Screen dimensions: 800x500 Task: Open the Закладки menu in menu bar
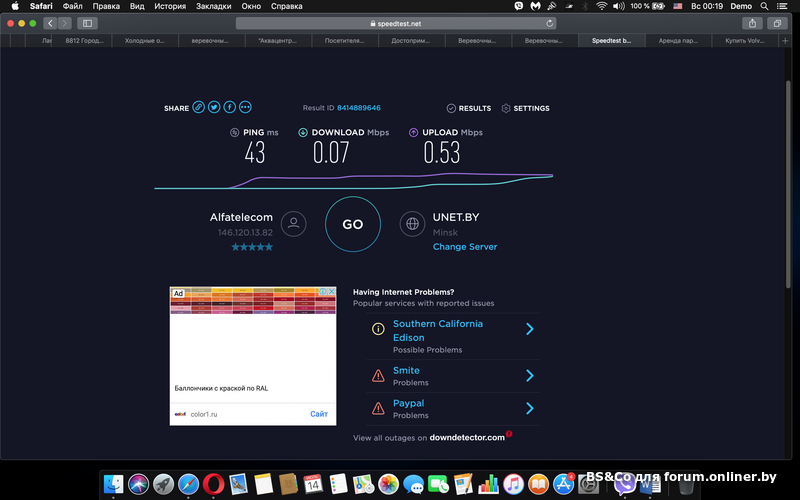(213, 6)
